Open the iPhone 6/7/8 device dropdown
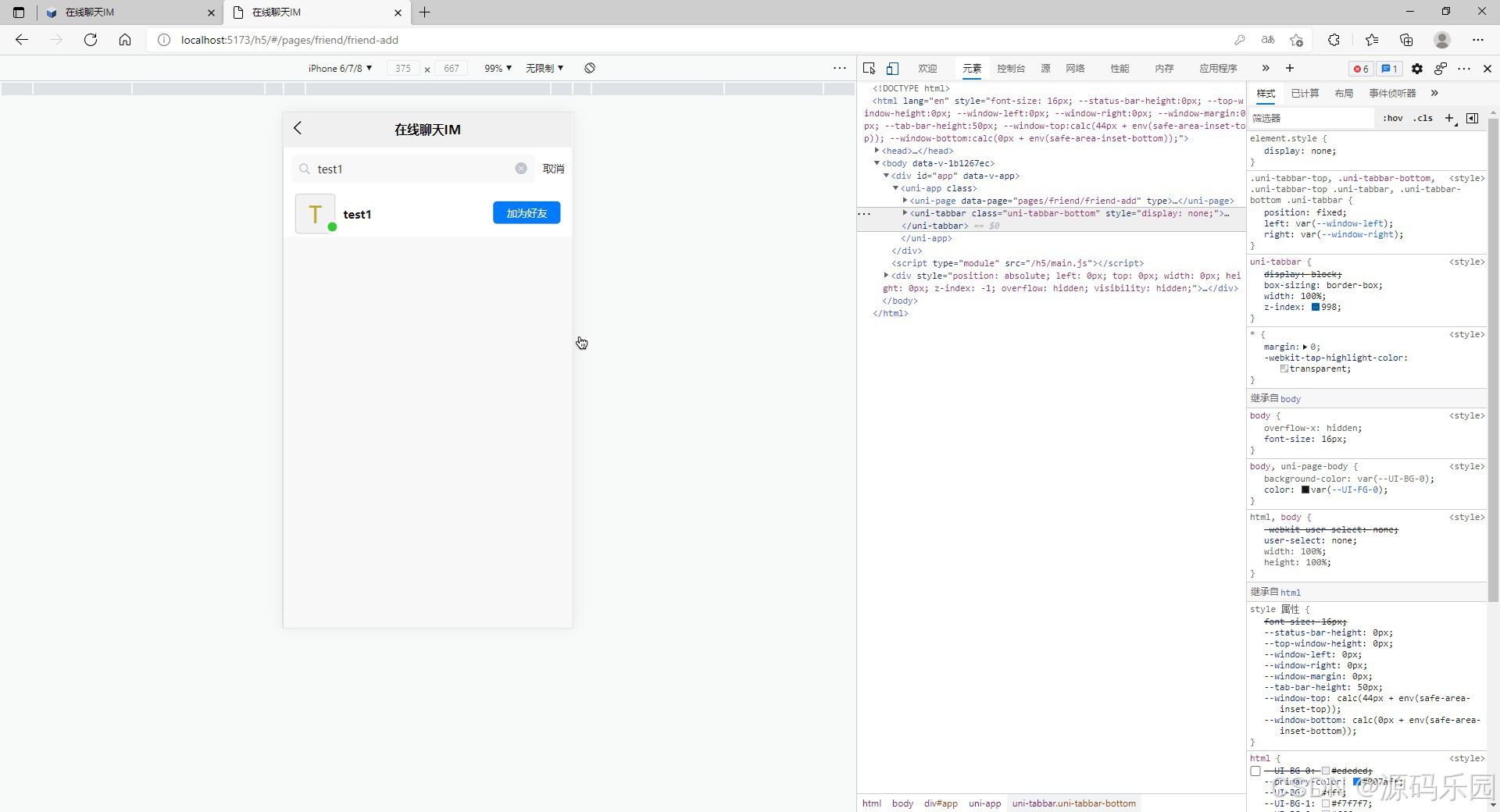This screenshot has width=1500, height=812. (x=339, y=69)
